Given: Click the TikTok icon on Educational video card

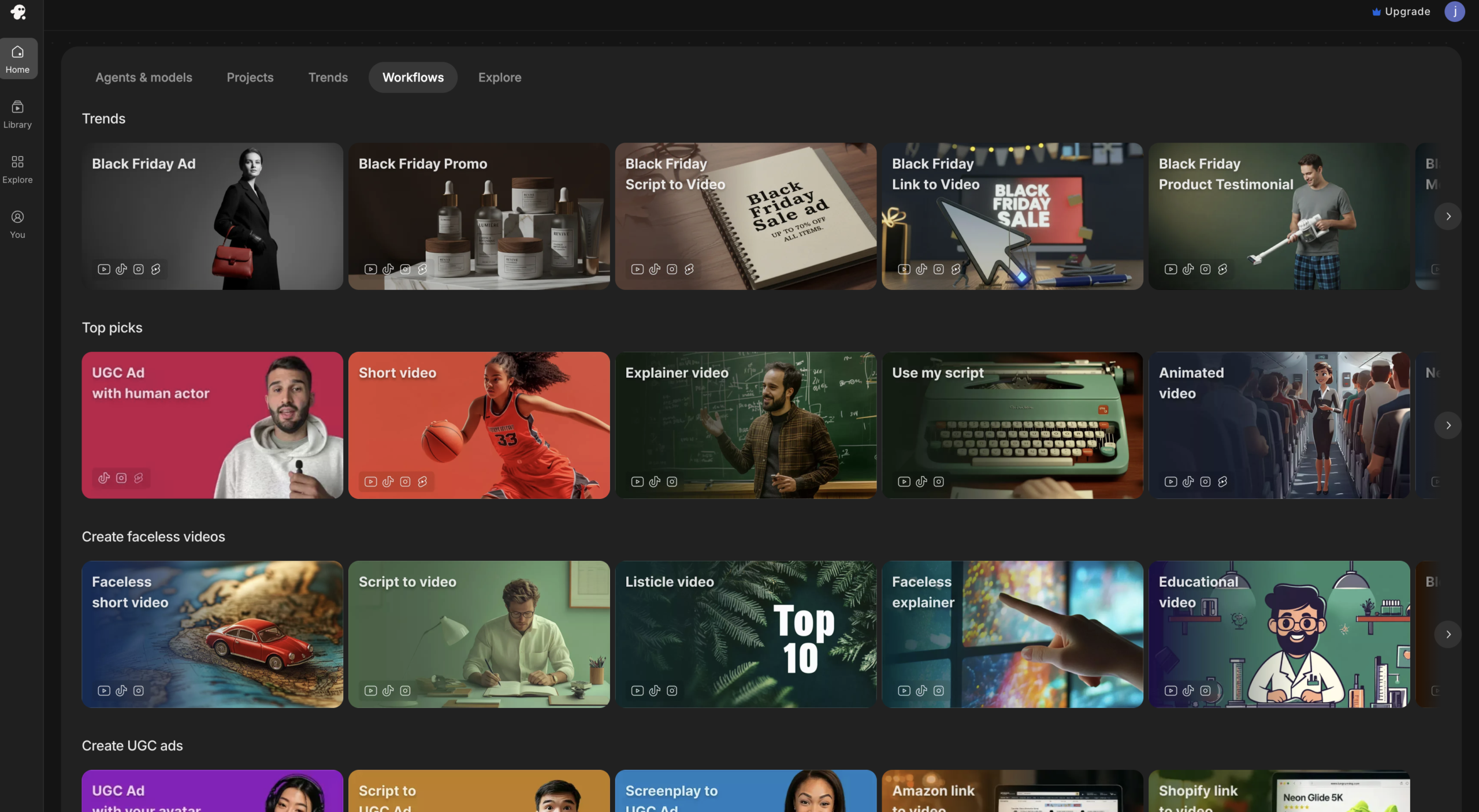Looking at the screenshot, I should click(x=1188, y=691).
